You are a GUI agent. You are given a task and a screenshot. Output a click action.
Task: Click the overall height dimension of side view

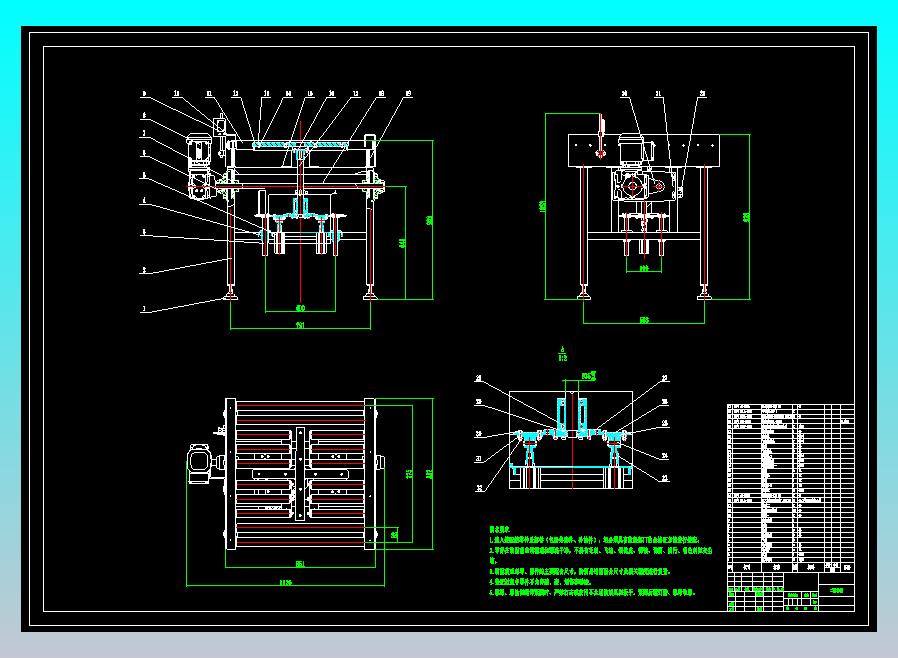(x=543, y=206)
